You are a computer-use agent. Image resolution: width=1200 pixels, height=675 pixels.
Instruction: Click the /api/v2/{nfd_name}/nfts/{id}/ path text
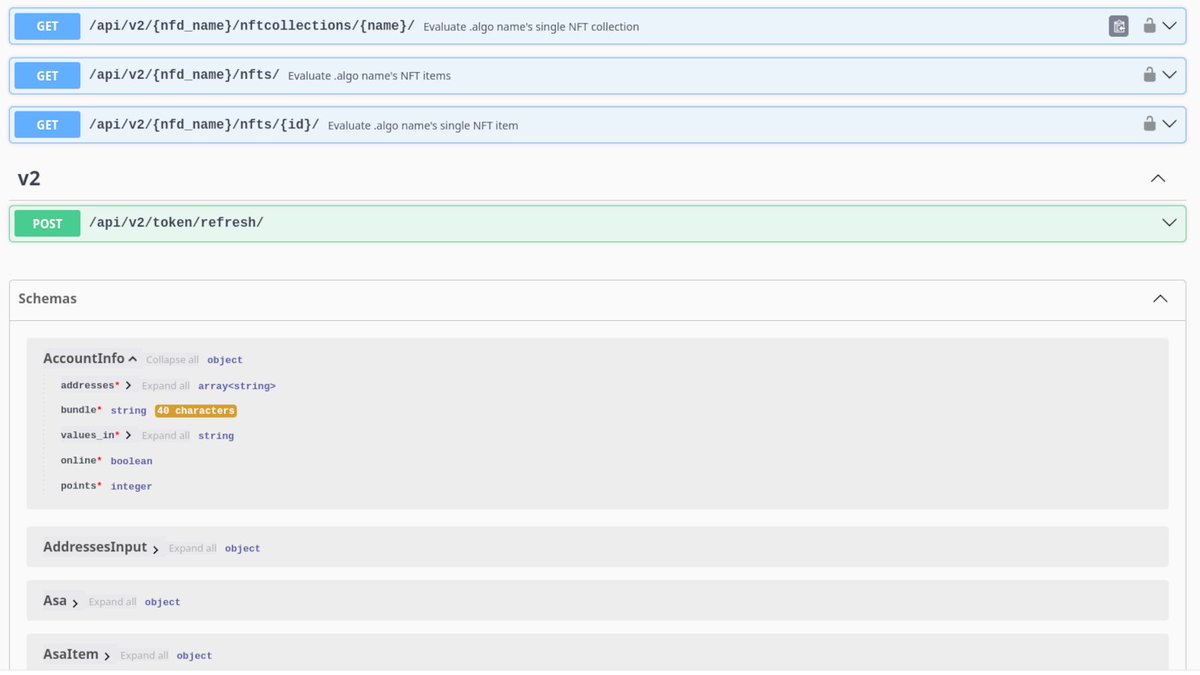pyautogui.click(x=204, y=124)
